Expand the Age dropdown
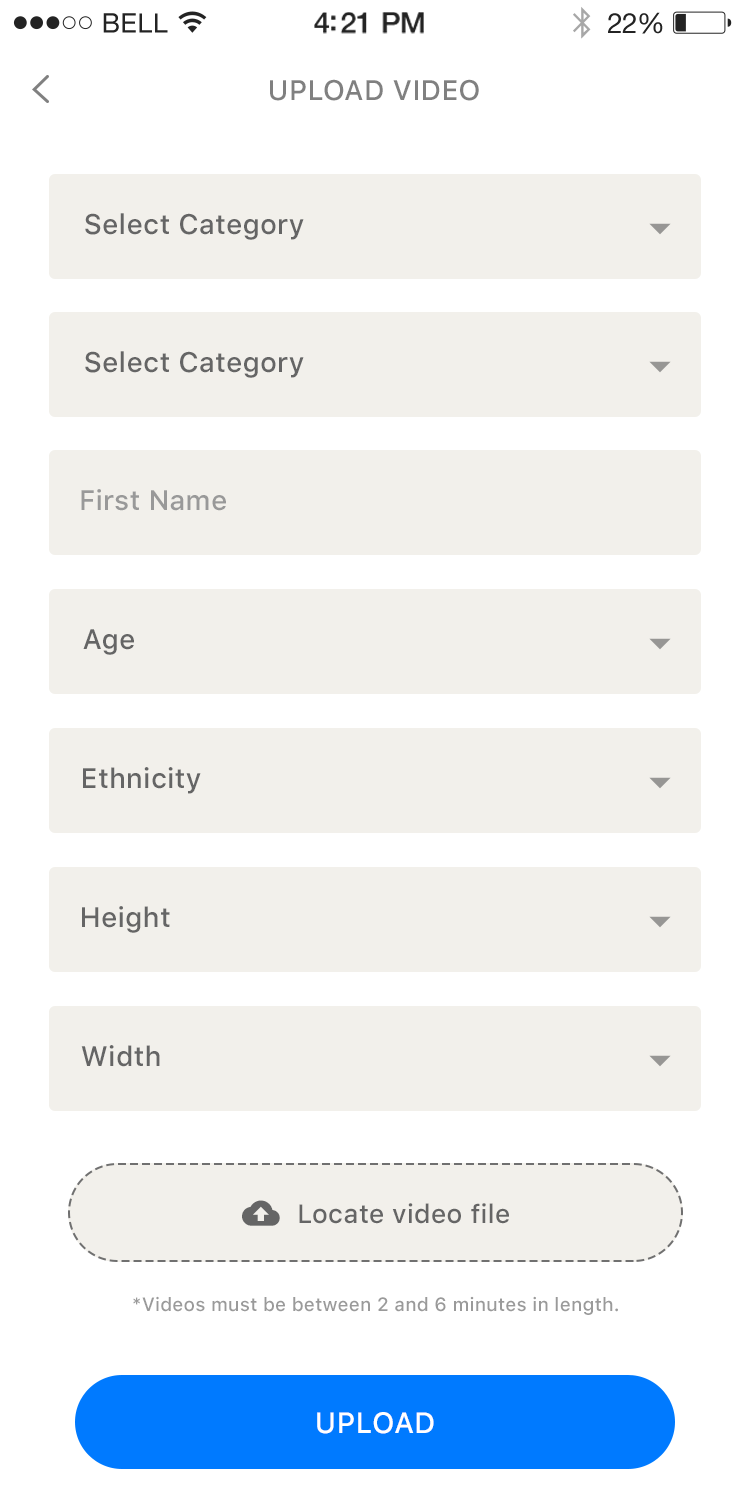The width and height of the screenshot is (750, 1500). 375,641
